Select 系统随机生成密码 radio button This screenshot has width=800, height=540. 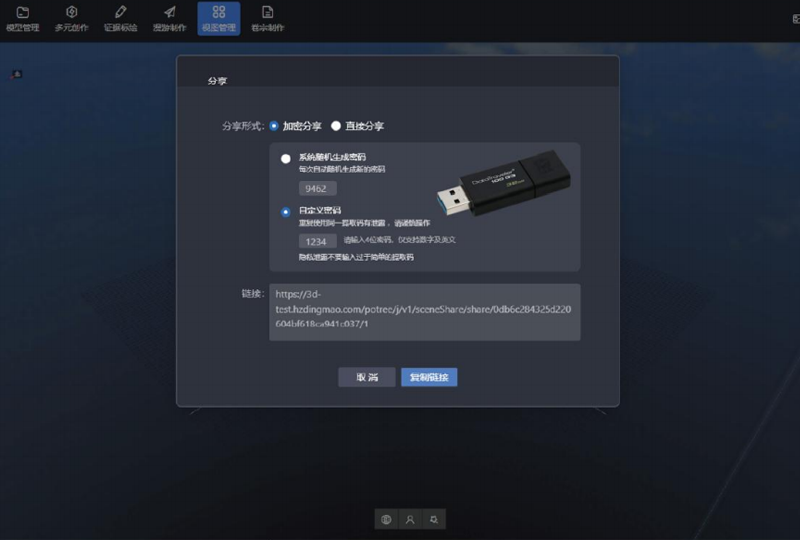286,158
